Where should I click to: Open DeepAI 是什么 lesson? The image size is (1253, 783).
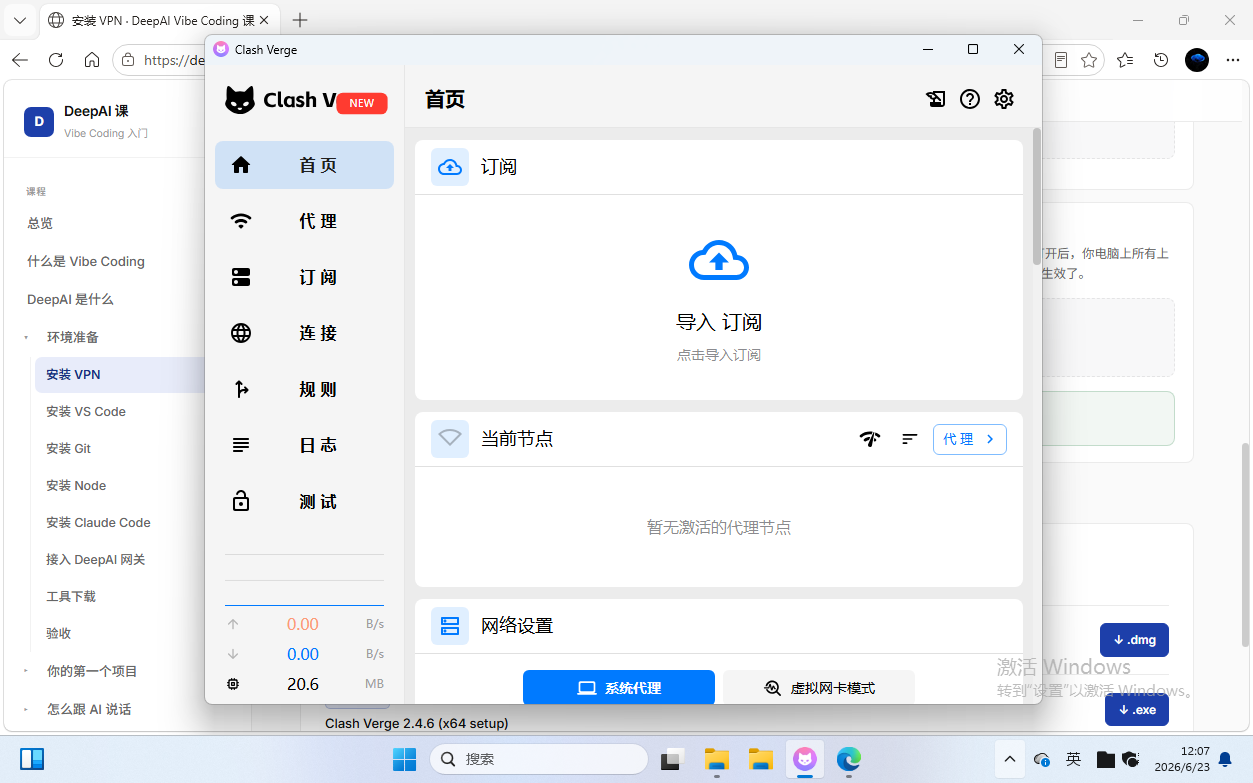[x=70, y=299]
